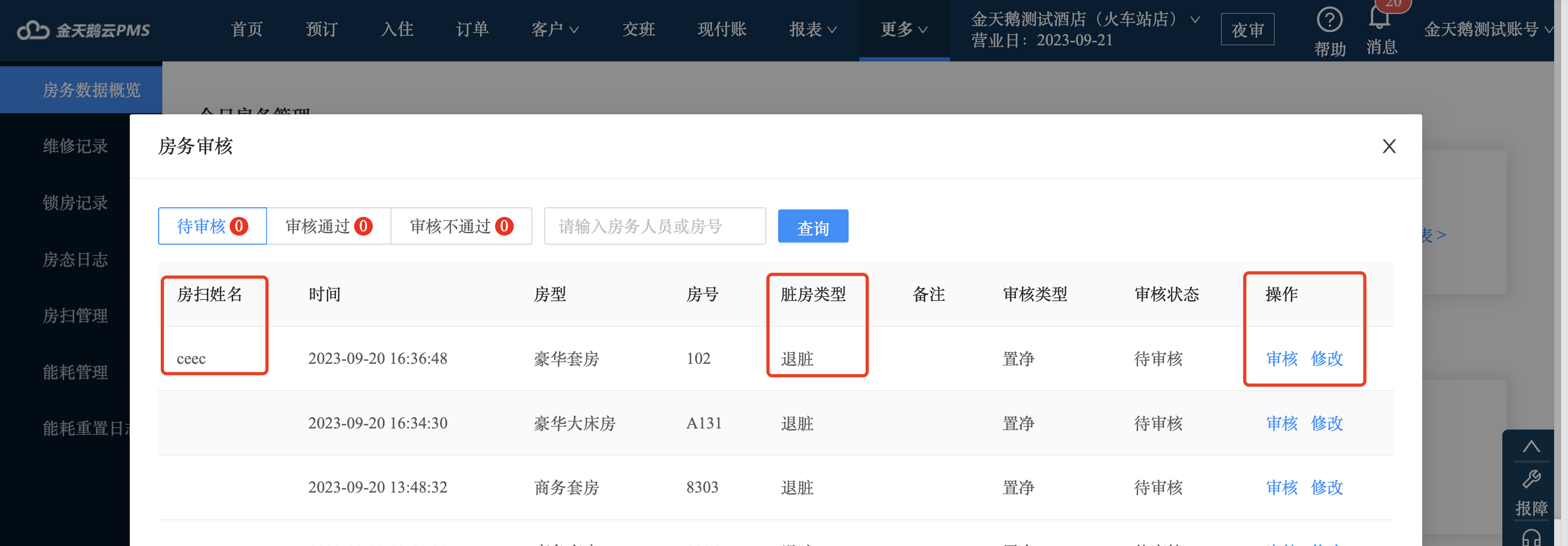Viewport: 1568px width, 546px height.
Task: Click timestamp 2023-09-20 13:48:32
Action: tap(378, 487)
